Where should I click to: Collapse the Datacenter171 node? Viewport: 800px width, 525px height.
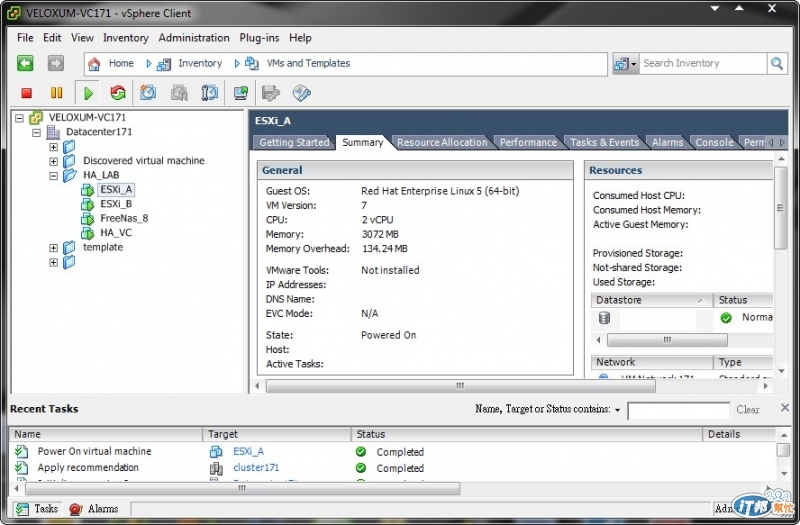(x=36, y=132)
